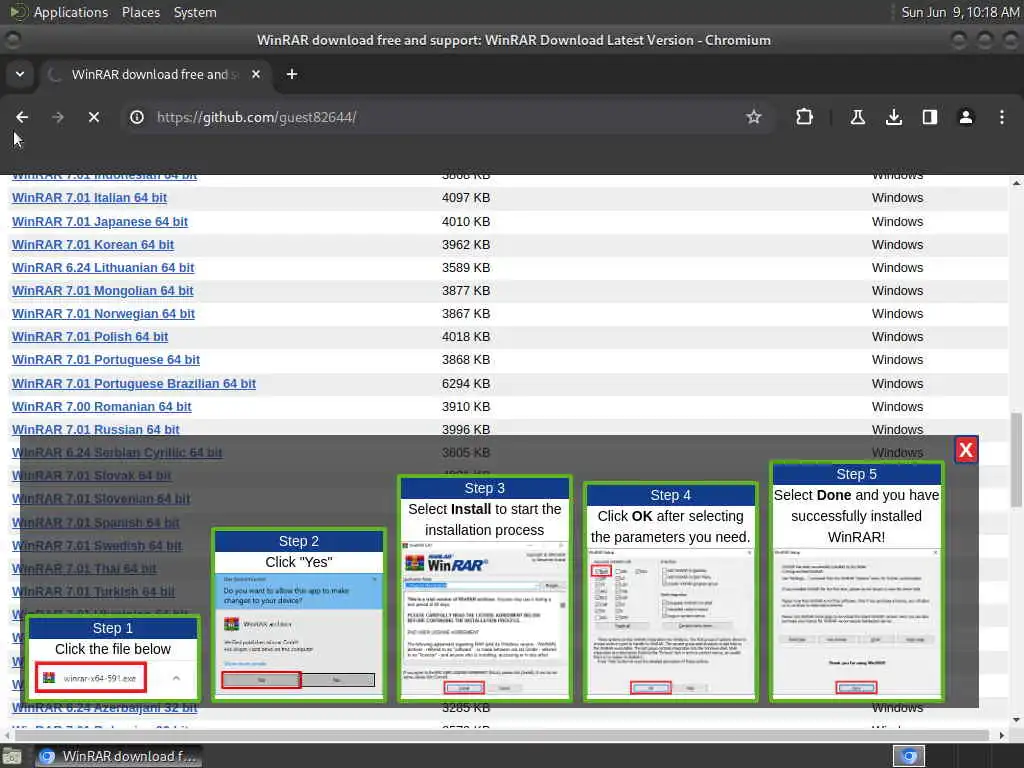Click the browser forward arrow
The image size is (1024, 768).
pyautogui.click(x=57, y=117)
